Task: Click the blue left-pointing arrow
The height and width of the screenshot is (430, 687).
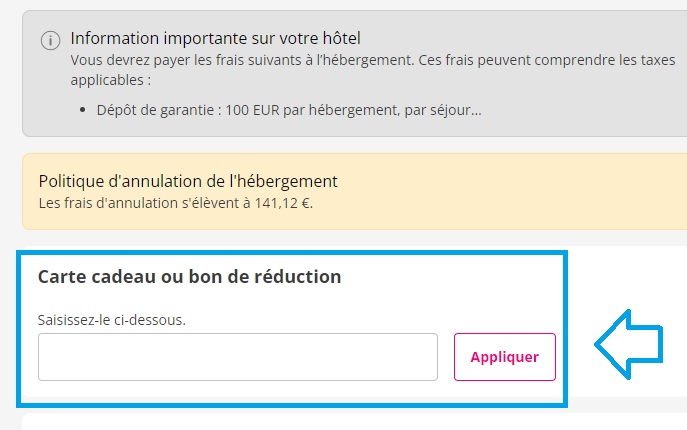Action: point(628,344)
